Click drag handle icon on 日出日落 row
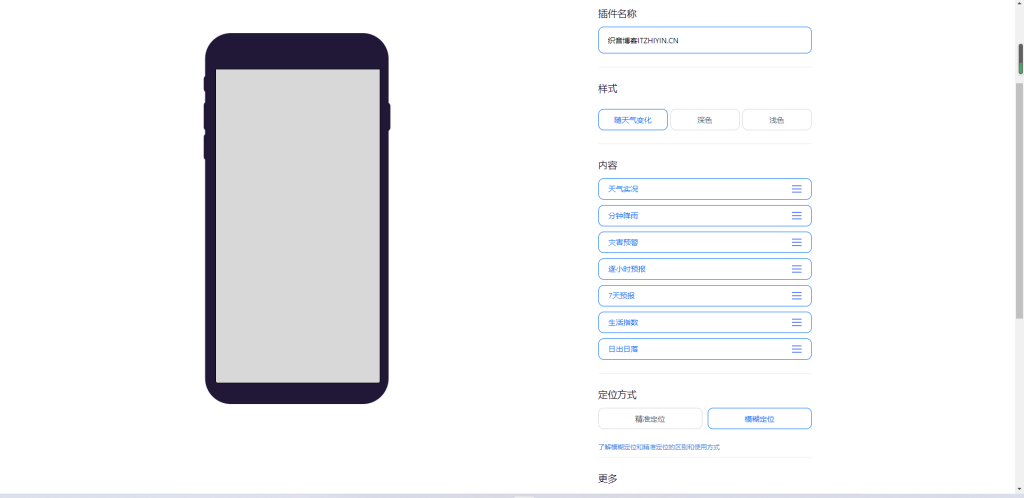 click(x=797, y=349)
